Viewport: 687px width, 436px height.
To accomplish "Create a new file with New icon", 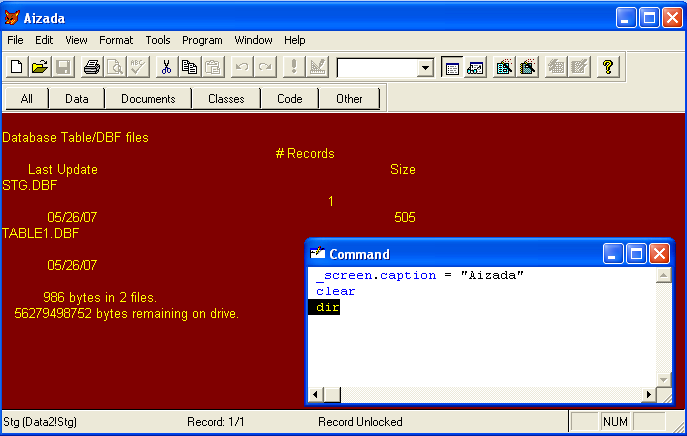I will tap(17, 67).
